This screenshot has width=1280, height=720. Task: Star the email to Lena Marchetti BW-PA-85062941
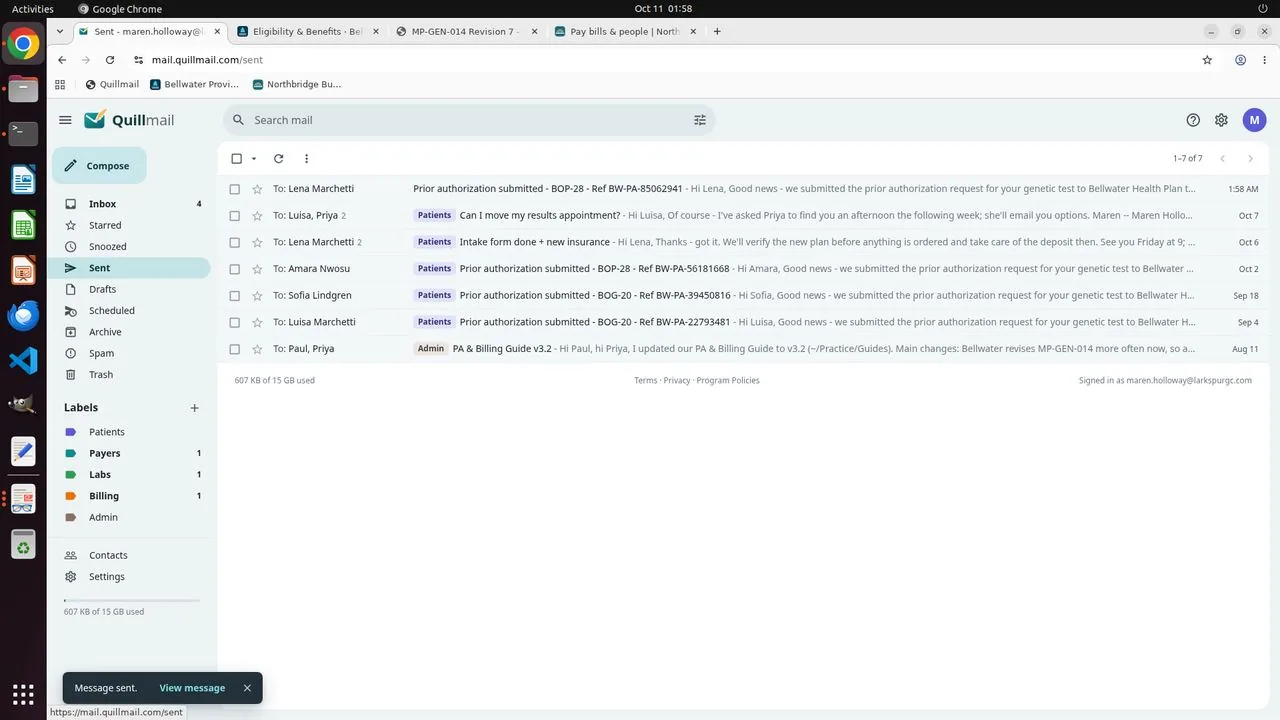click(257, 189)
